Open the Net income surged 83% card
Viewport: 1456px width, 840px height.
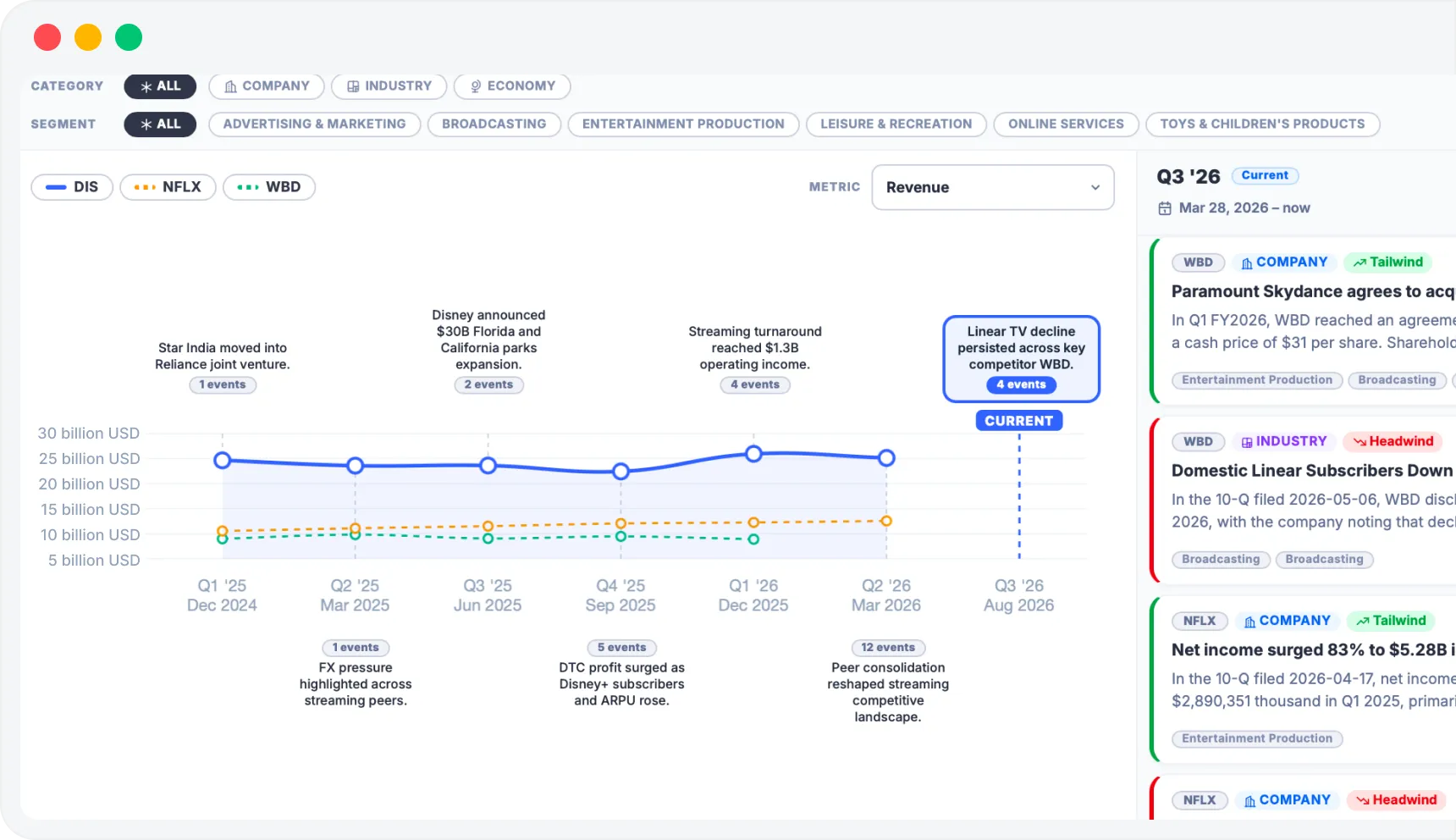(x=1304, y=679)
